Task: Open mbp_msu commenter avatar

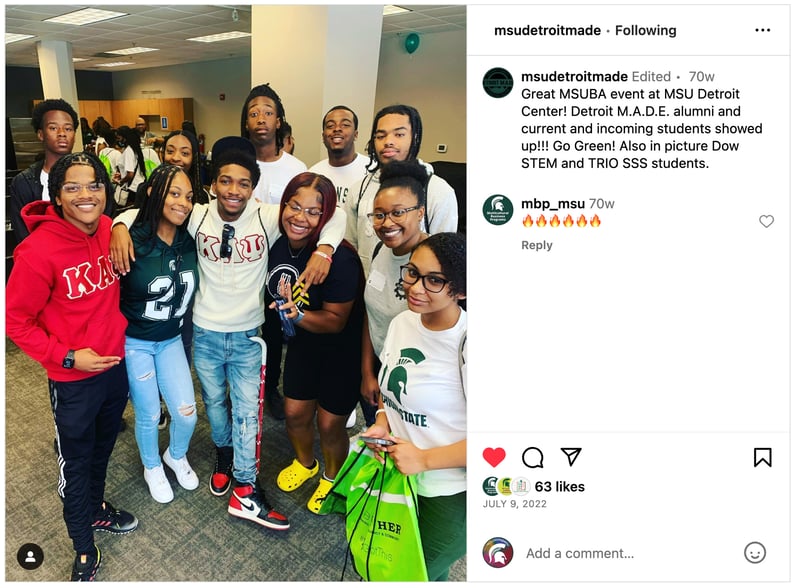Action: tap(498, 209)
